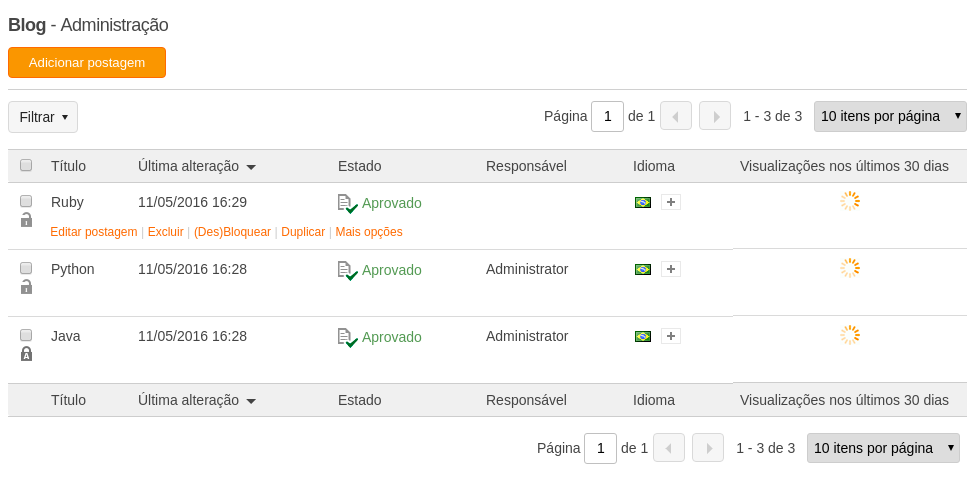Image resolution: width=975 pixels, height=493 pixels.
Task: Add a language translation for Ruby post
Action: [670, 202]
